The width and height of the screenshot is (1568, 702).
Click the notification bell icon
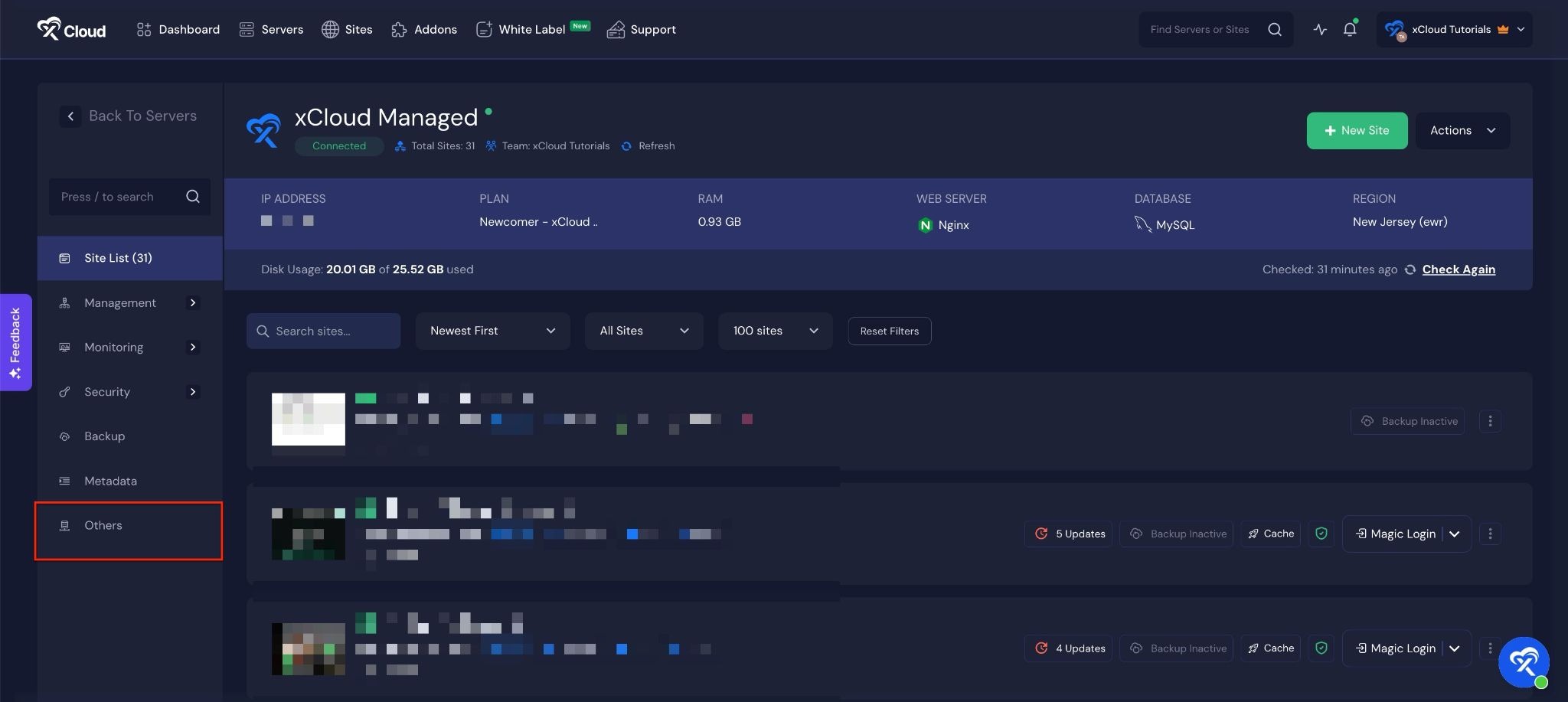point(1350,30)
